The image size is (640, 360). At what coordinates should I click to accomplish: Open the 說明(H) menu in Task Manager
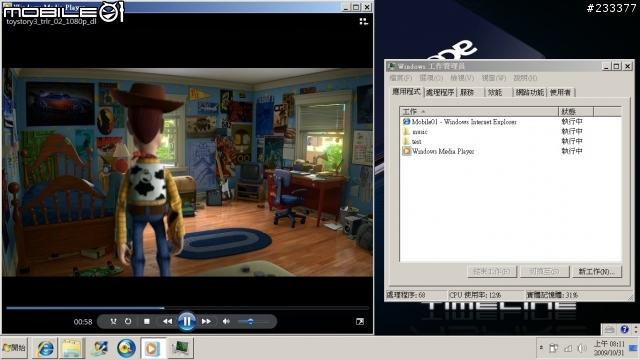pyautogui.click(x=525, y=78)
